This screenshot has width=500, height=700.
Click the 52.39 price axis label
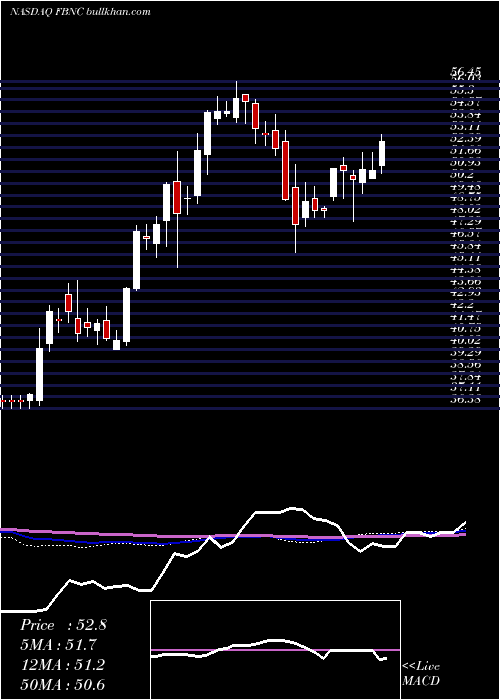(x=464, y=139)
